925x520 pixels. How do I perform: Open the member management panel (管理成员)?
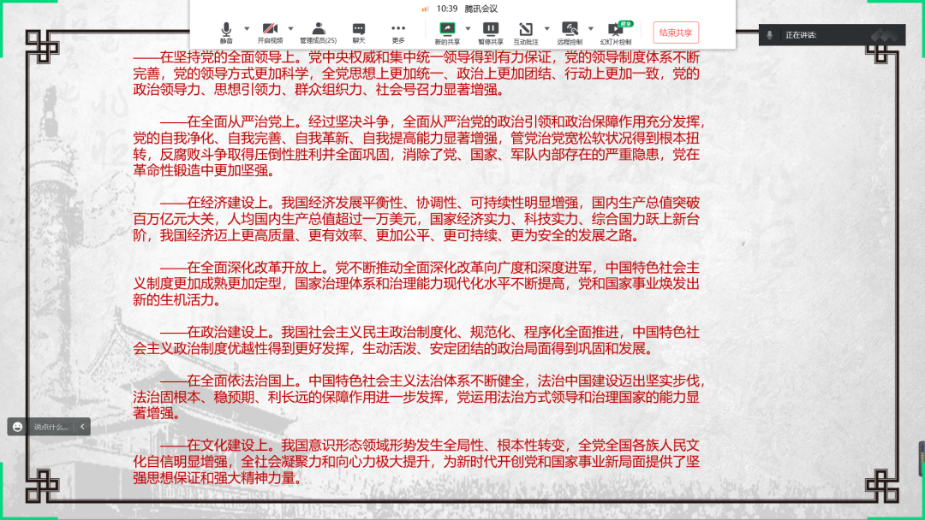coord(318,30)
